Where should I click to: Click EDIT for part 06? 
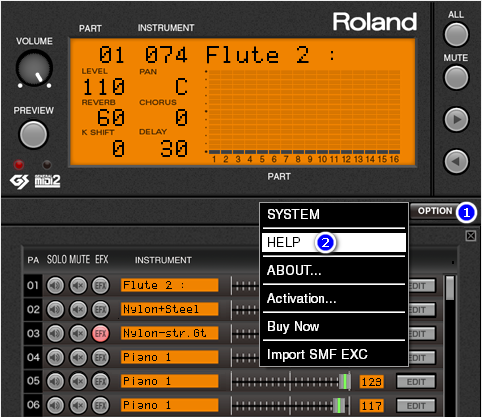416,406
